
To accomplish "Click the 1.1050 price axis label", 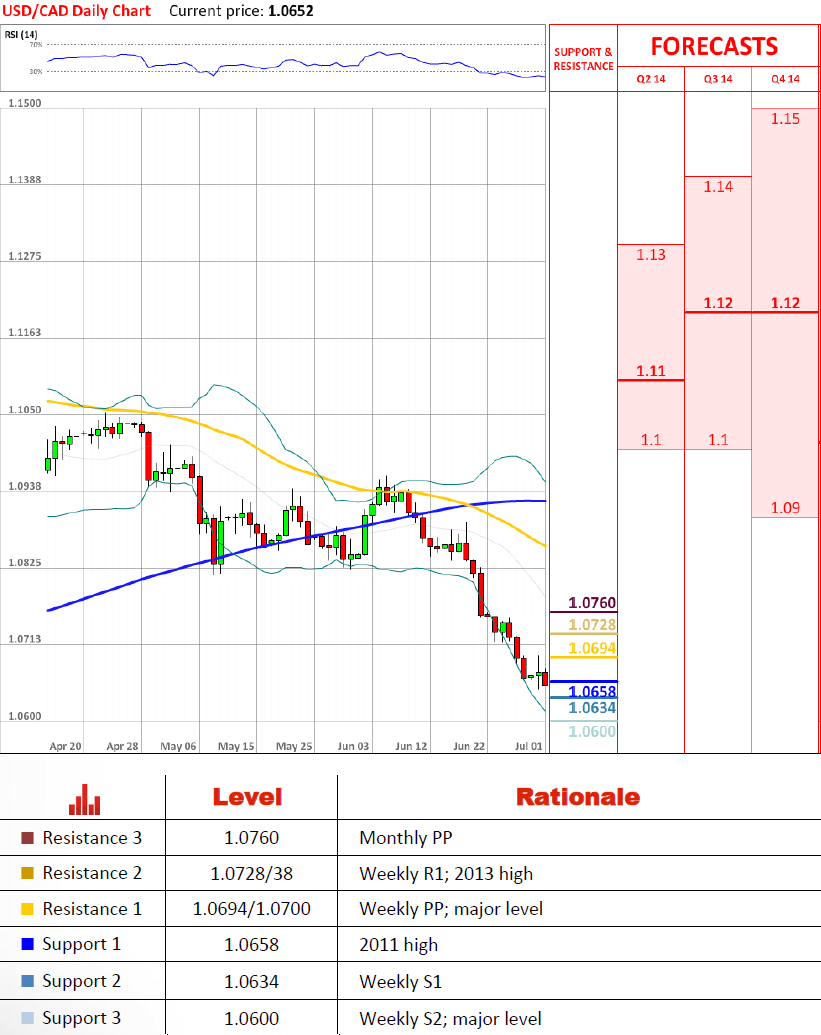I will (24, 409).
